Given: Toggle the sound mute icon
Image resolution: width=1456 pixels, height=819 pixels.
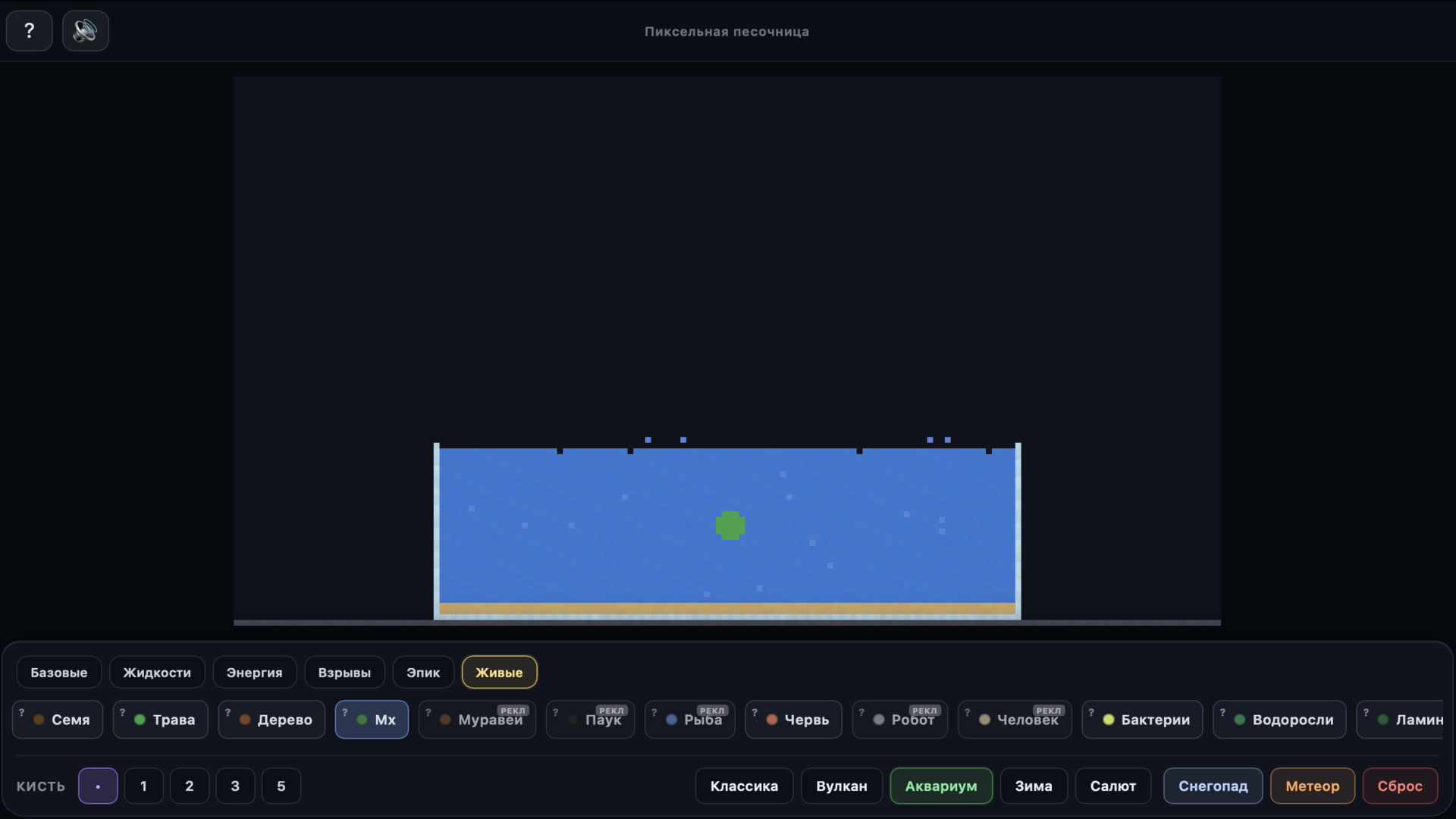Looking at the screenshot, I should (x=85, y=30).
